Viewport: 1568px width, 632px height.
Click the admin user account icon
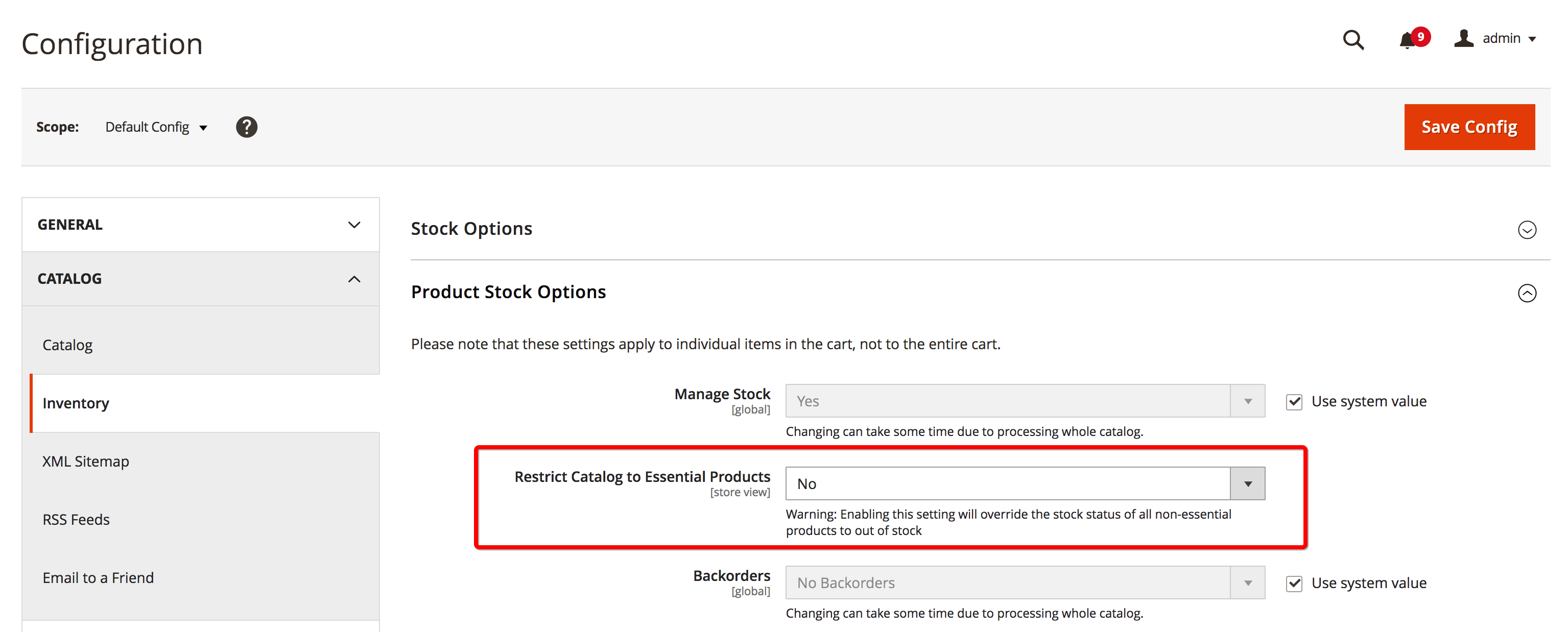pyautogui.click(x=1463, y=38)
